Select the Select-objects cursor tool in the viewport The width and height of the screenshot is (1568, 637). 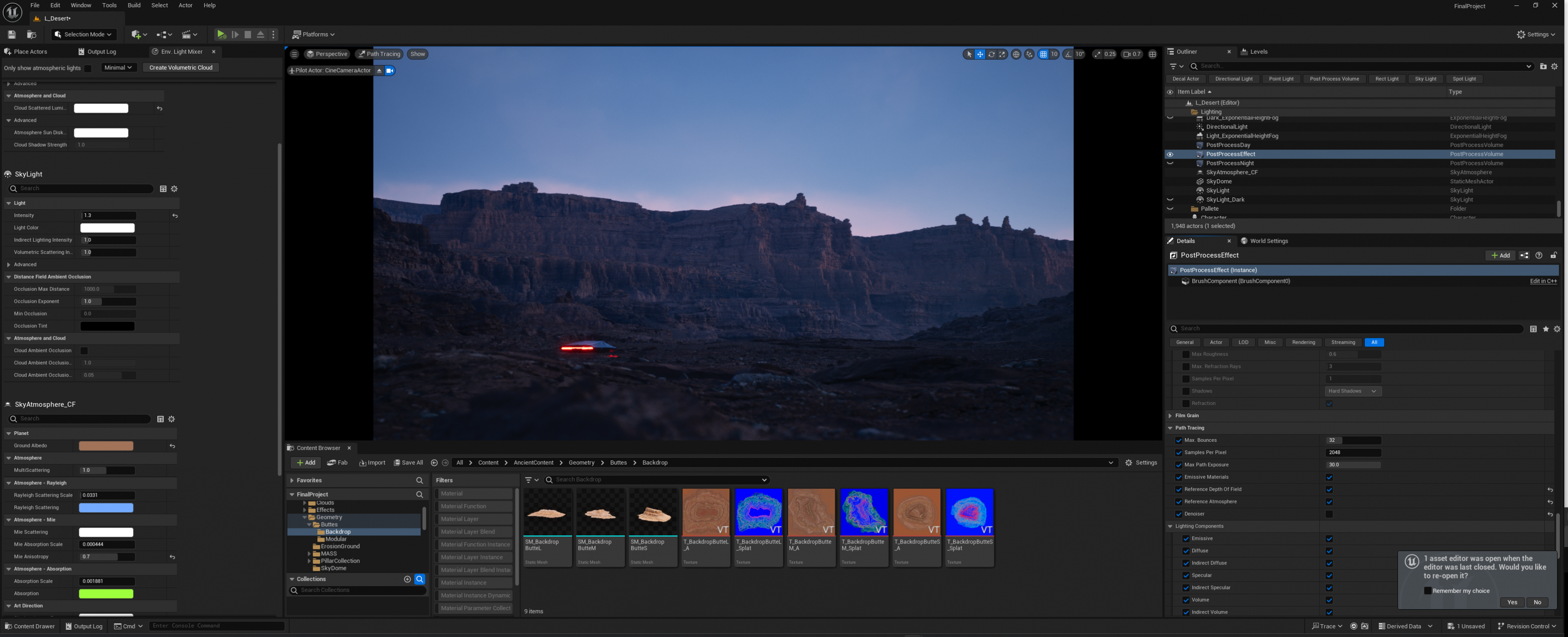969,54
